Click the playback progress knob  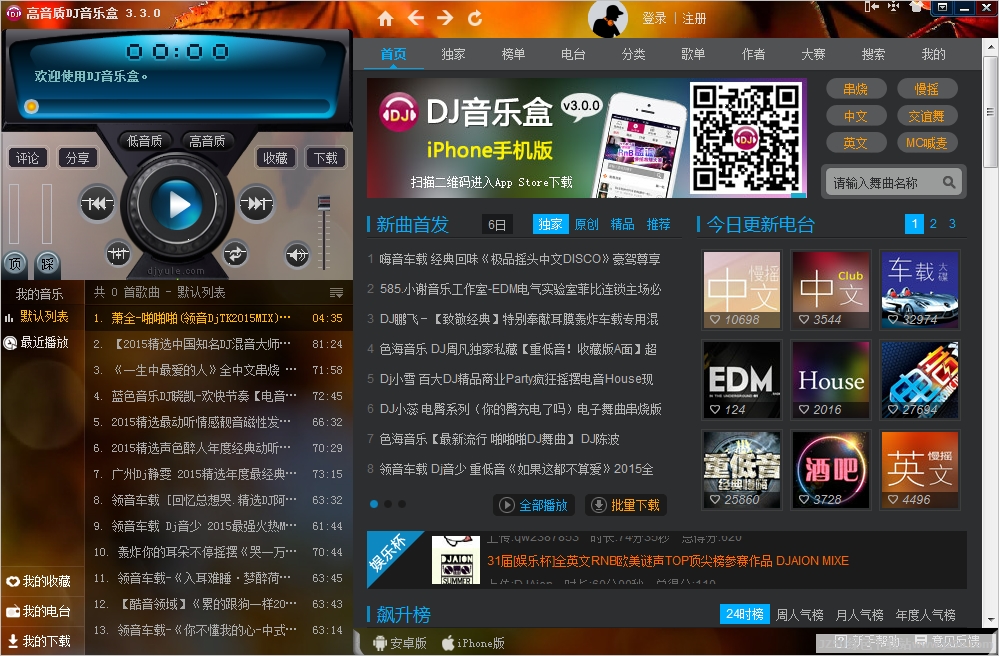(31, 106)
